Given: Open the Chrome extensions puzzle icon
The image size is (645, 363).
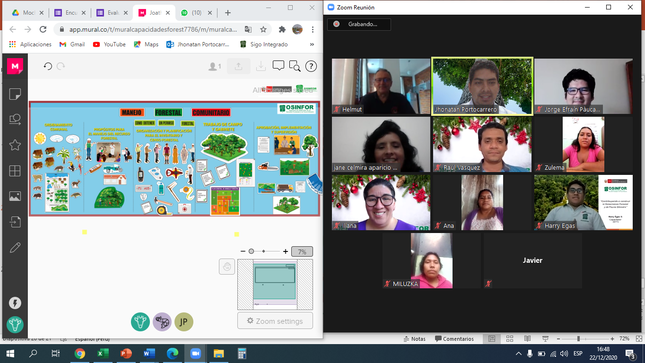Looking at the screenshot, I should tap(282, 29).
